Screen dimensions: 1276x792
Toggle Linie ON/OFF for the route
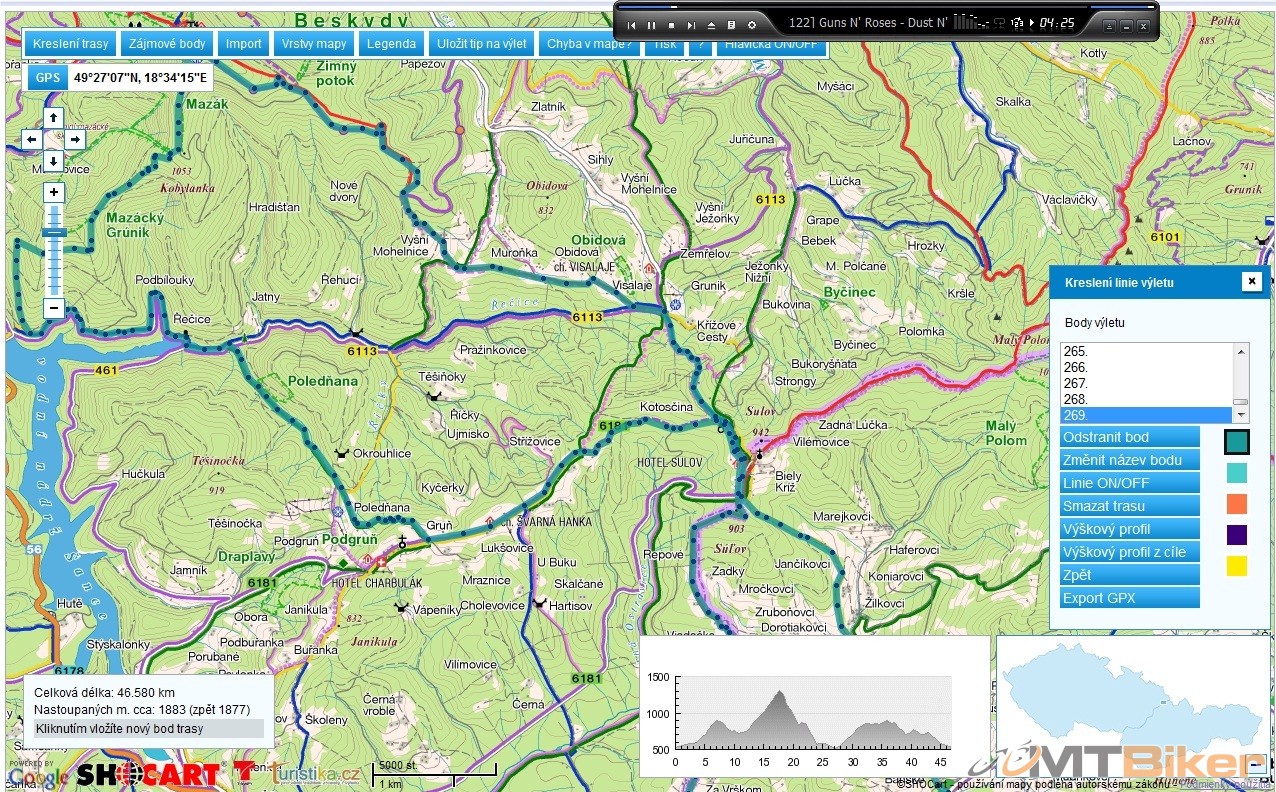1129,483
